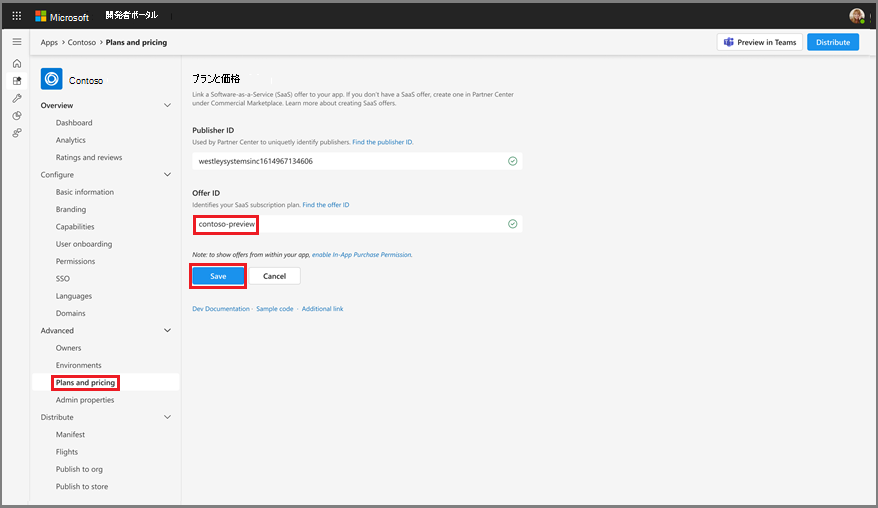Open Manifest page

[70, 435]
